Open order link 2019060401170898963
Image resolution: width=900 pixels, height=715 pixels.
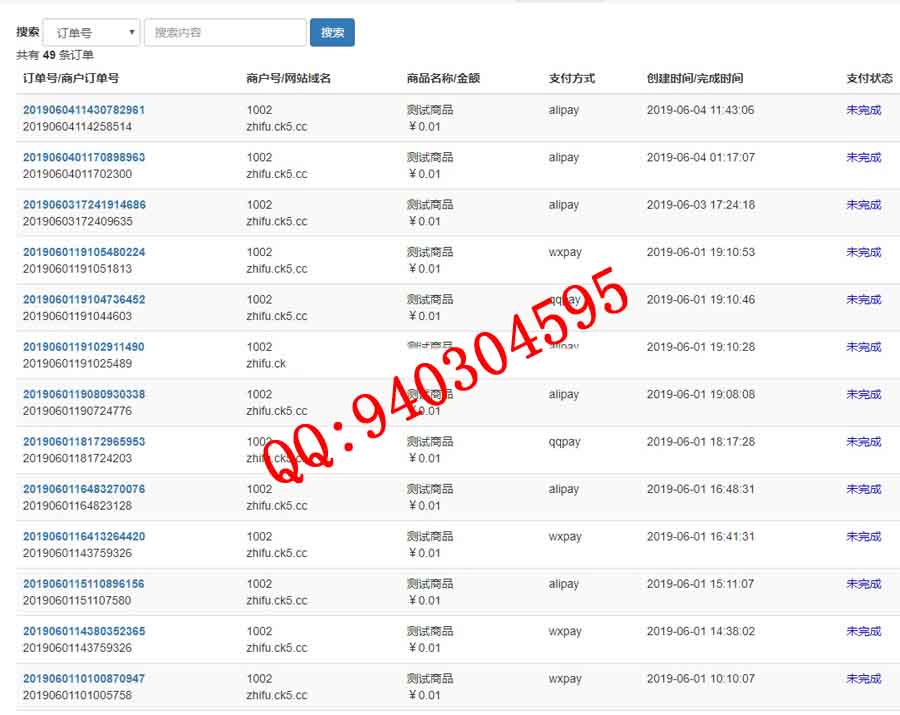click(x=84, y=157)
